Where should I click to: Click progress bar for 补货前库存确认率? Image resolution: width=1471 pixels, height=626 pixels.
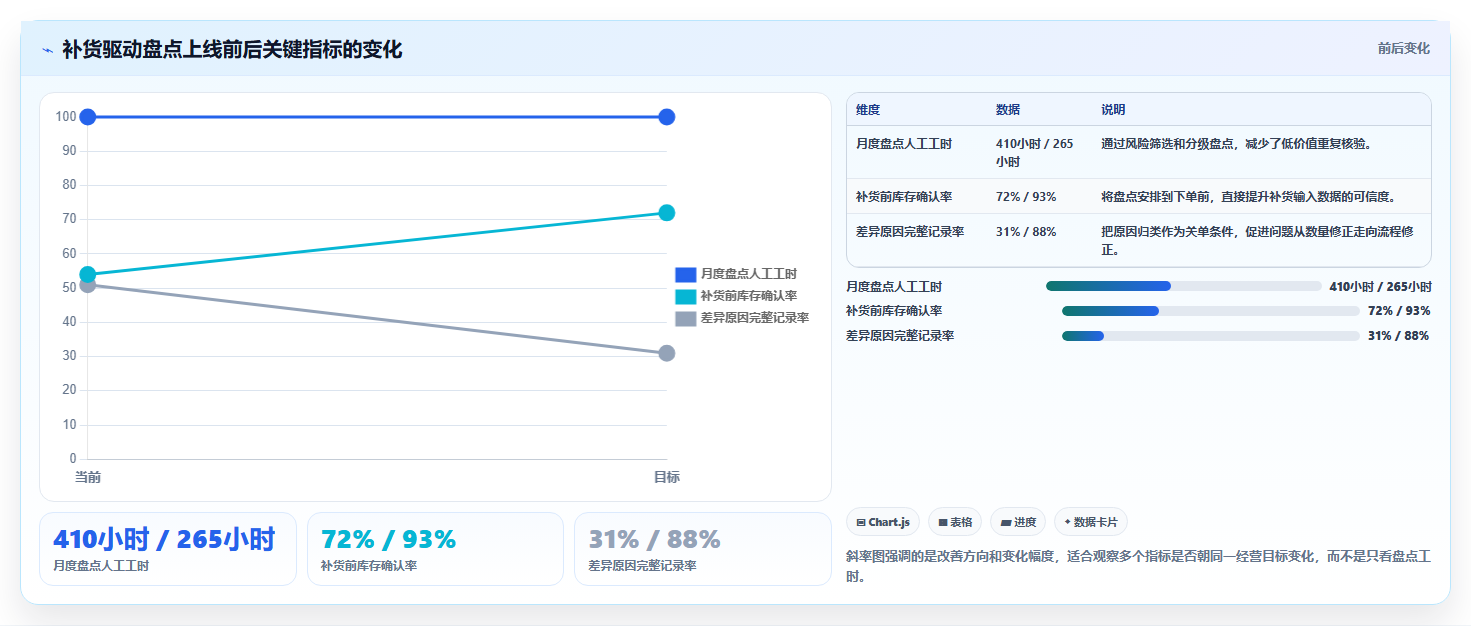point(1211,311)
